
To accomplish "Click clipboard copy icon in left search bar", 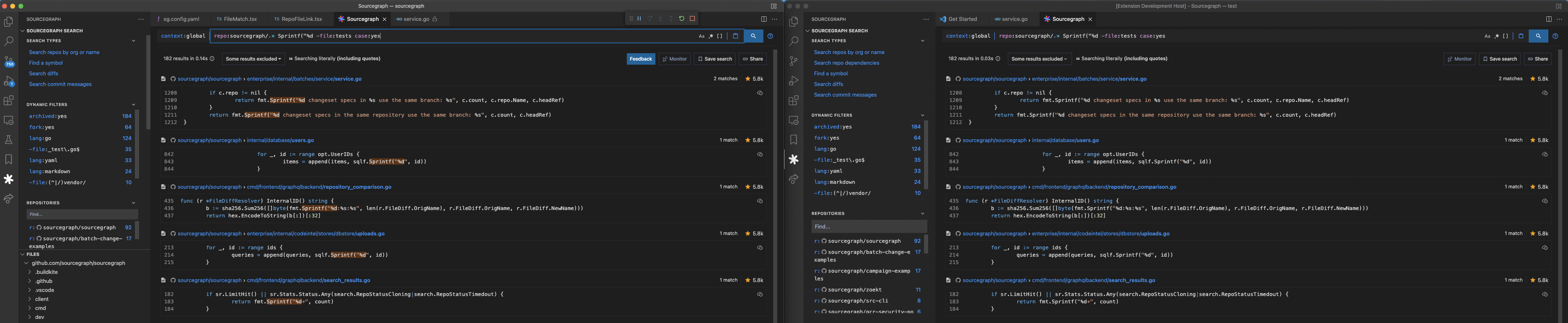I will (735, 36).
